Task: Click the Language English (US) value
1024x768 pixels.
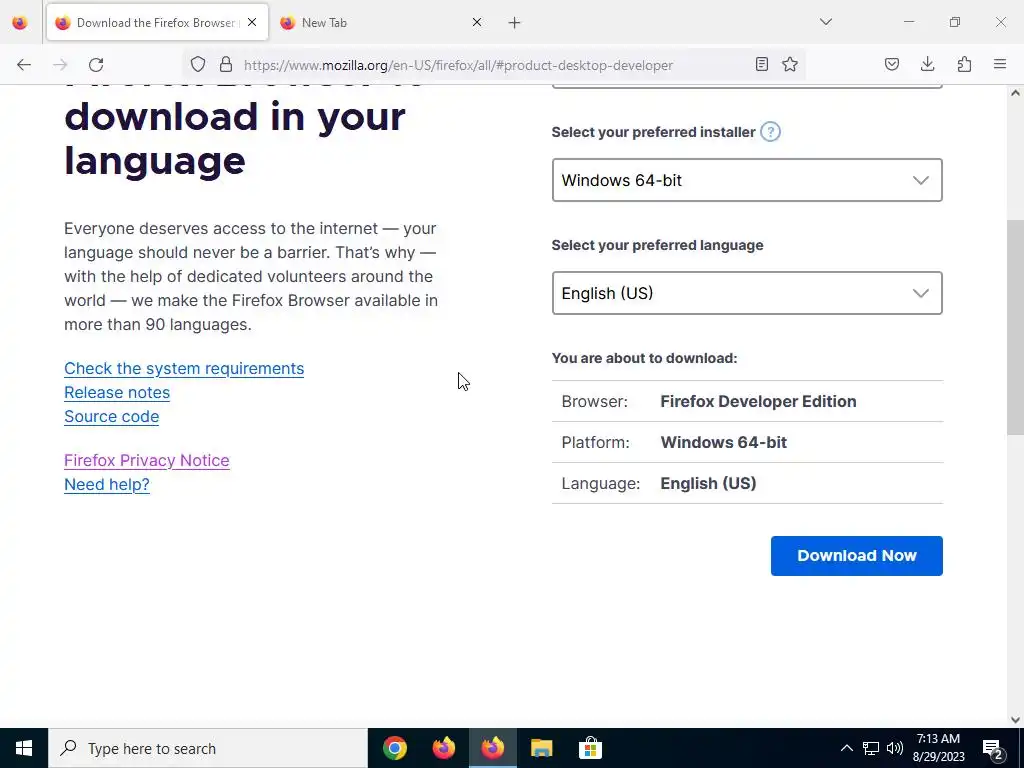Action: (709, 484)
